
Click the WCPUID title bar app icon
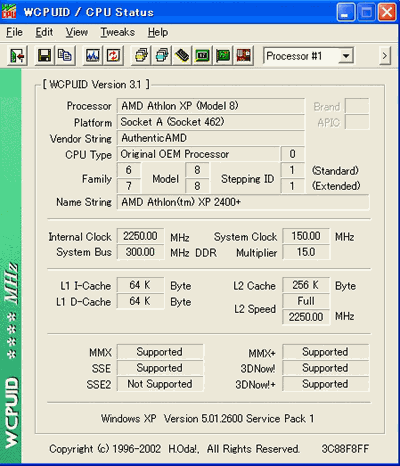click(9, 12)
